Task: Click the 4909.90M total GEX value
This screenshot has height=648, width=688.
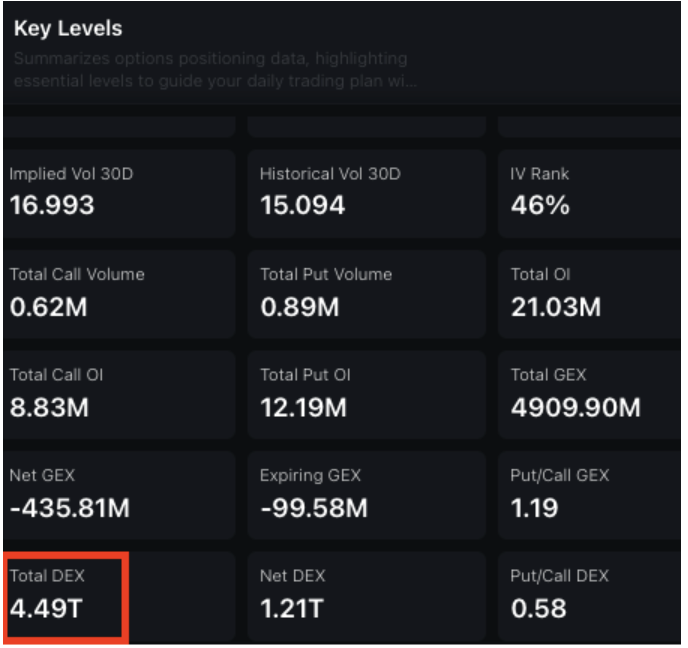Action: [576, 408]
